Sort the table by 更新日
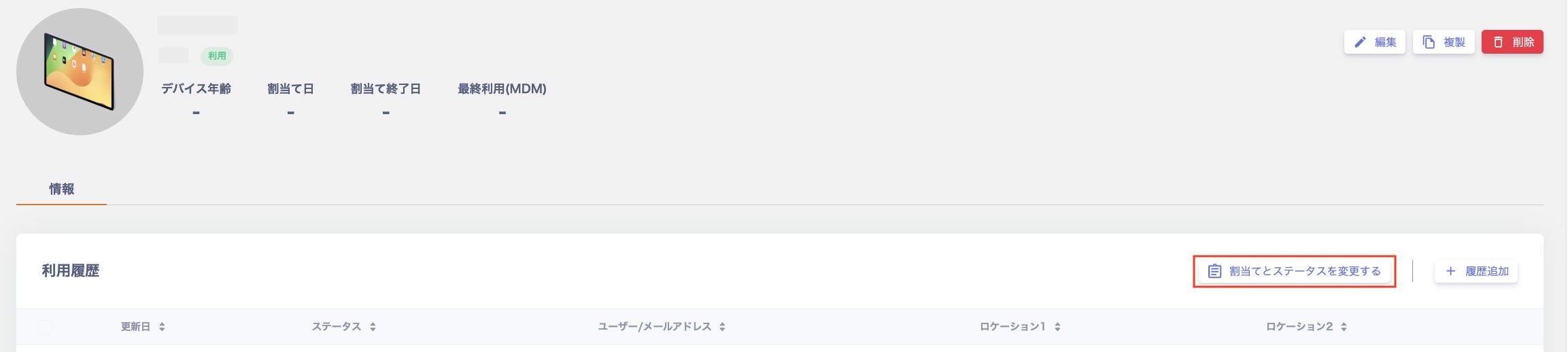 pos(162,327)
